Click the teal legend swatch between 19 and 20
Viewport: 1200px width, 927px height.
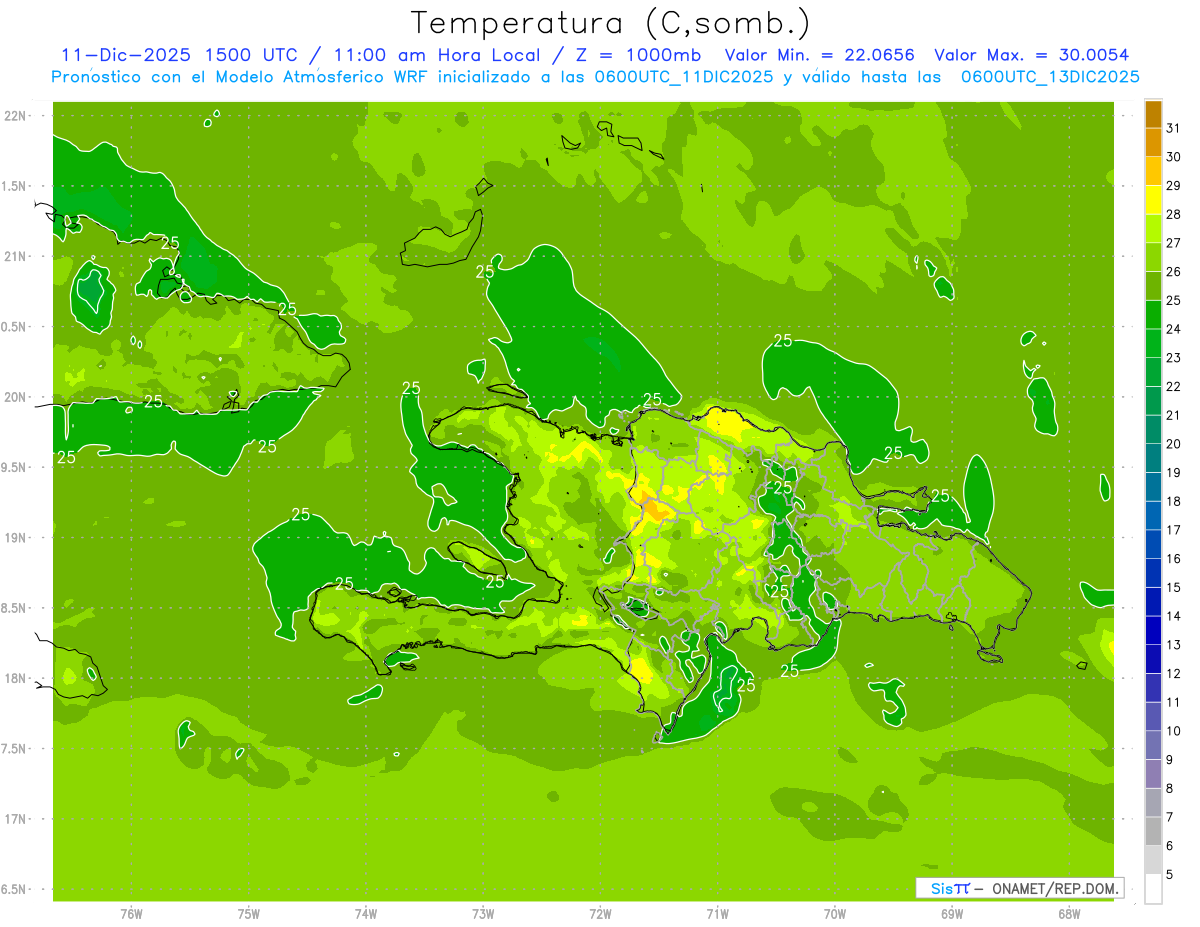(x=1153, y=458)
